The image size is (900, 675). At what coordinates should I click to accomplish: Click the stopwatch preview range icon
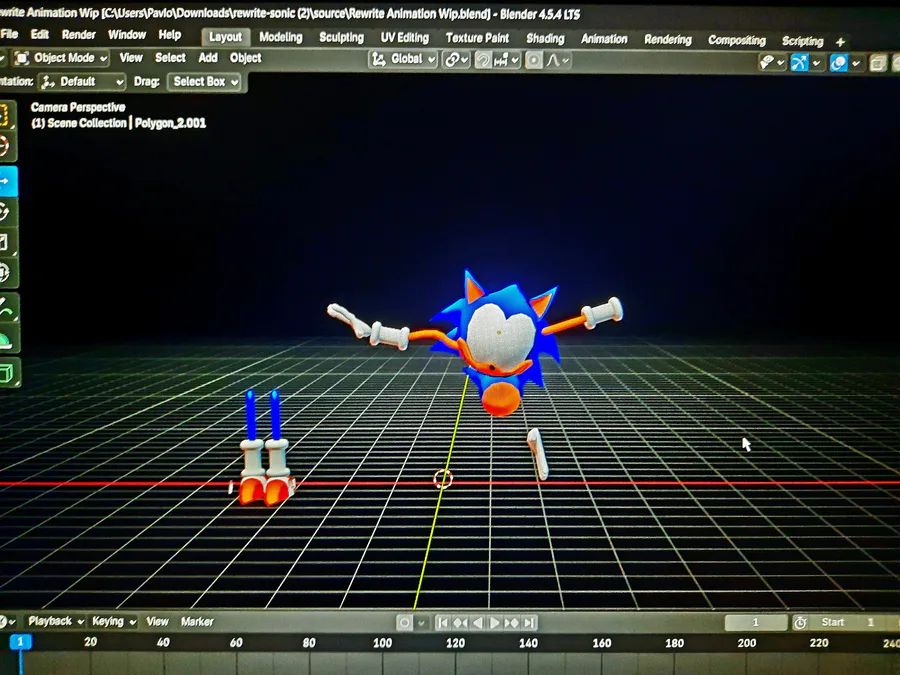point(801,623)
